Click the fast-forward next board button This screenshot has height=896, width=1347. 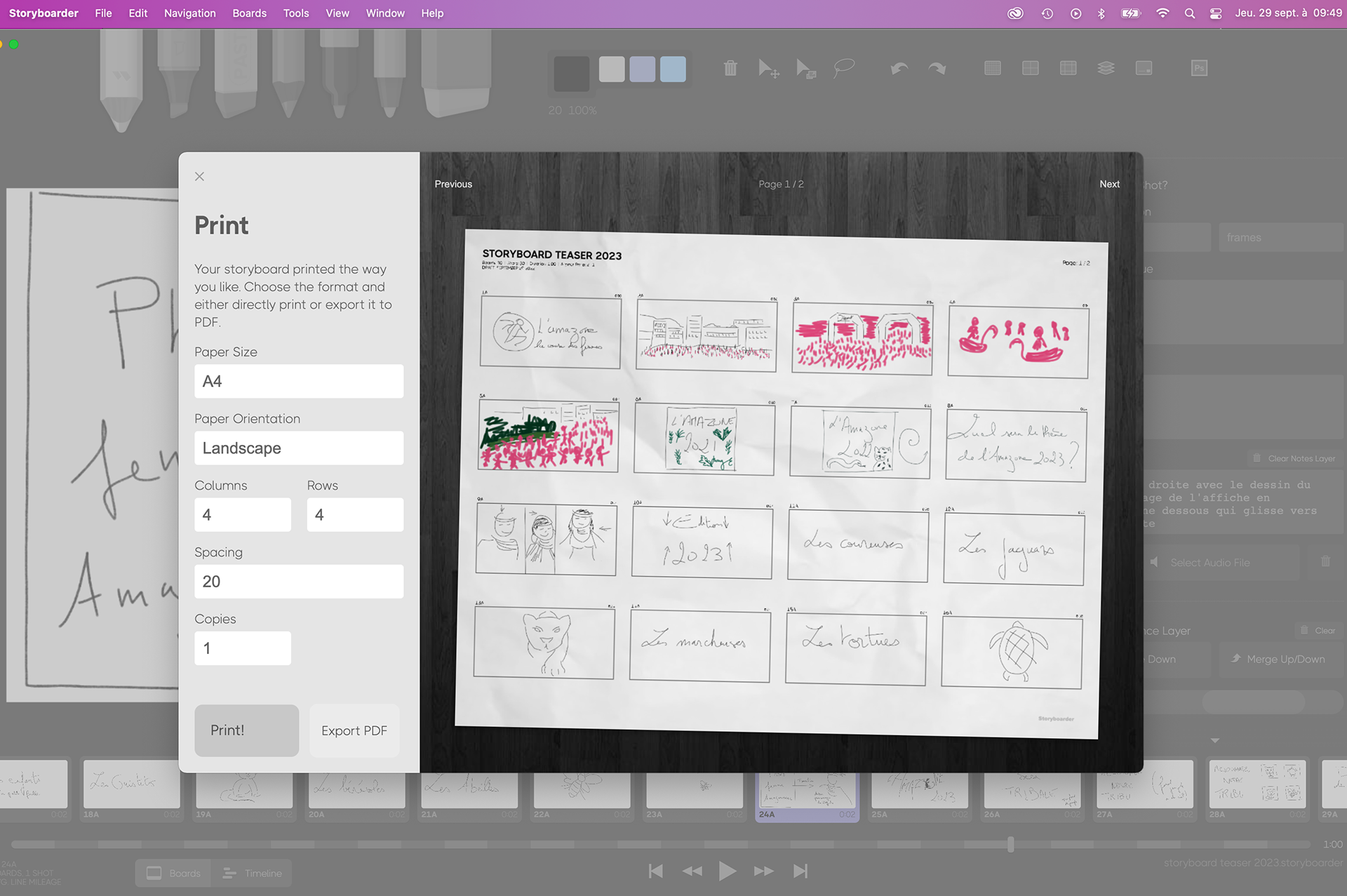coord(764,871)
